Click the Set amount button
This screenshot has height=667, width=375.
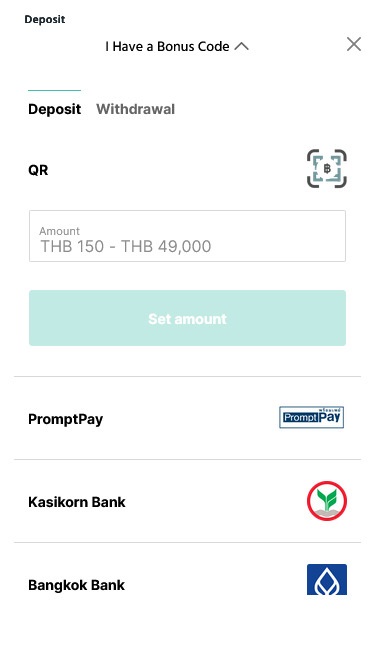point(187,318)
